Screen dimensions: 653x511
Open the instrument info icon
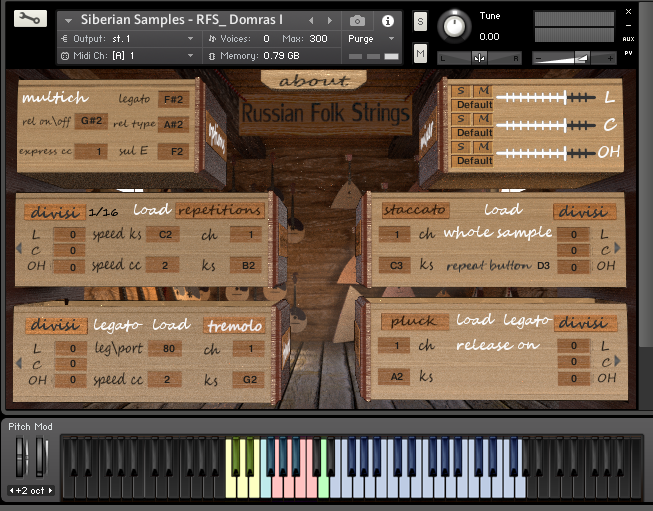[387, 20]
